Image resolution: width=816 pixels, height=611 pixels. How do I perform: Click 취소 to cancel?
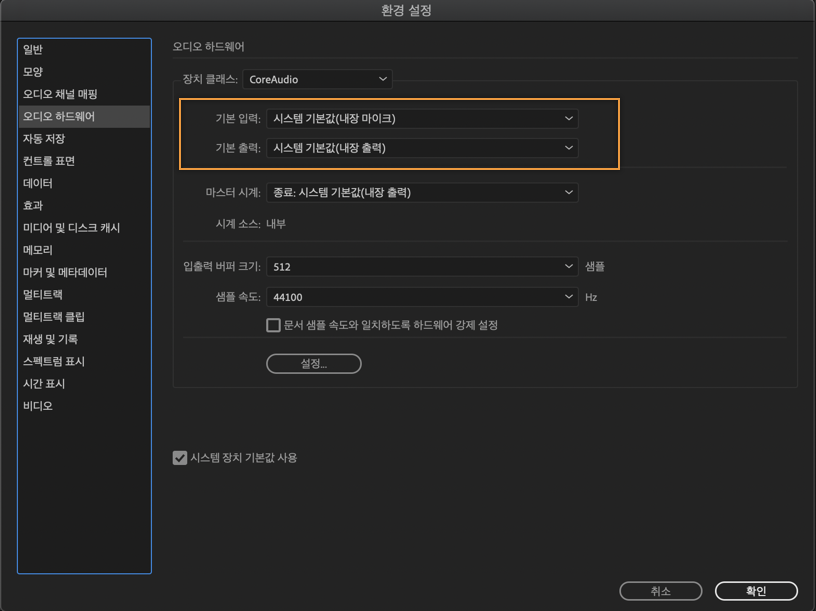pyautogui.click(x=660, y=591)
